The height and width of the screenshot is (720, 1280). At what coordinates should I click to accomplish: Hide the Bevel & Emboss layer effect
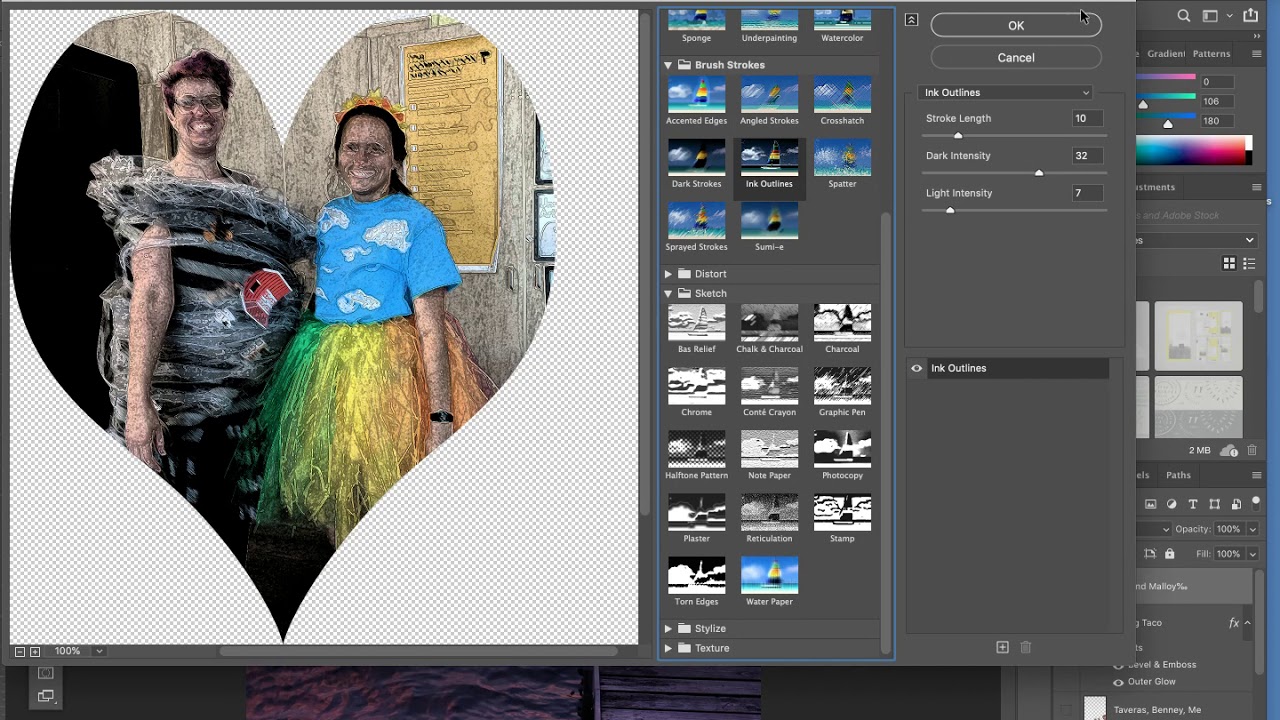[x=1118, y=664]
